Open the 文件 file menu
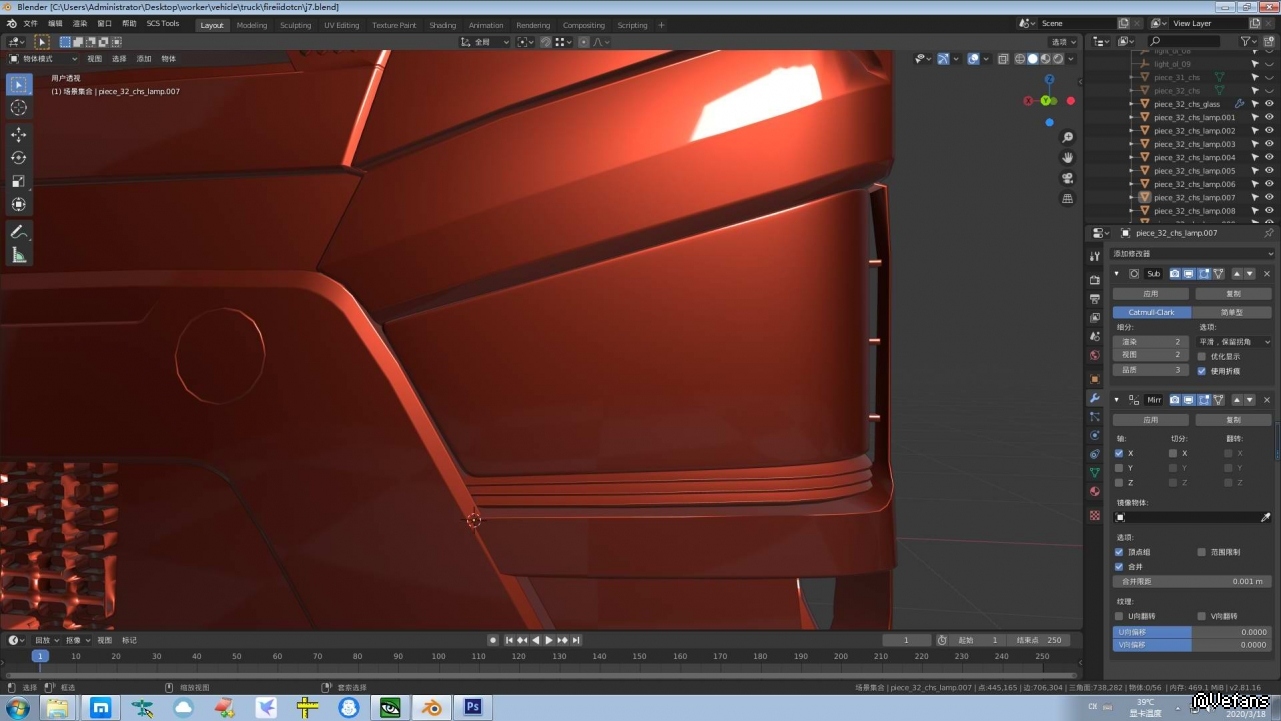This screenshot has height=721, width=1281. (x=30, y=23)
